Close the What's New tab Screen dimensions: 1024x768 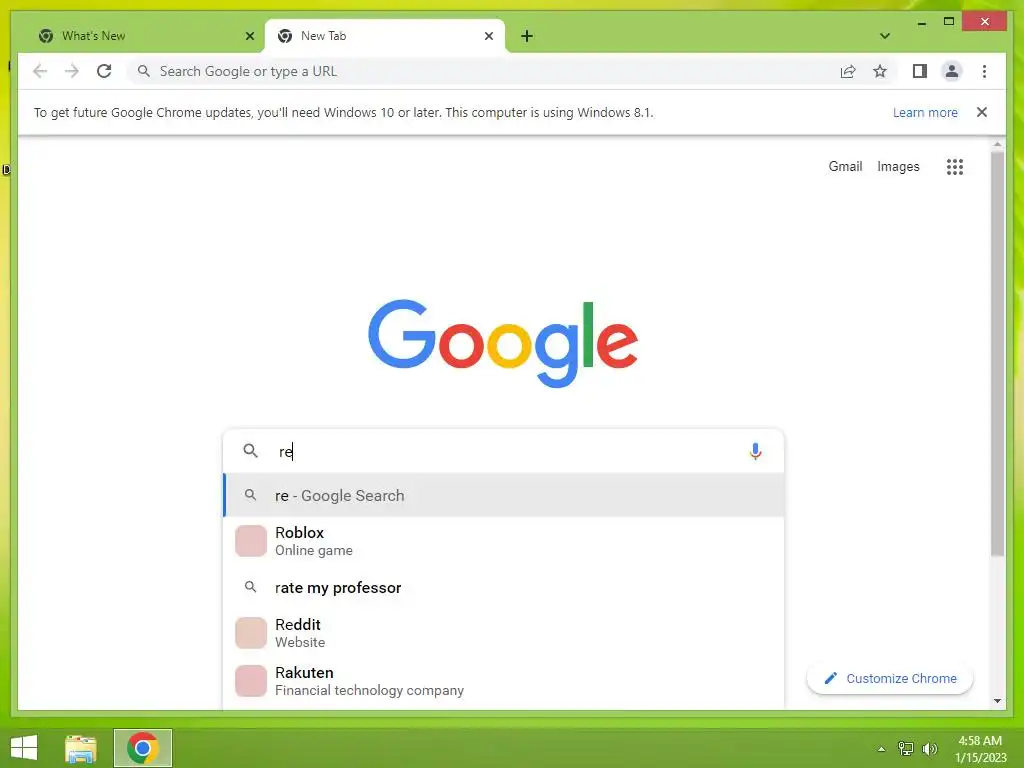[x=249, y=36]
